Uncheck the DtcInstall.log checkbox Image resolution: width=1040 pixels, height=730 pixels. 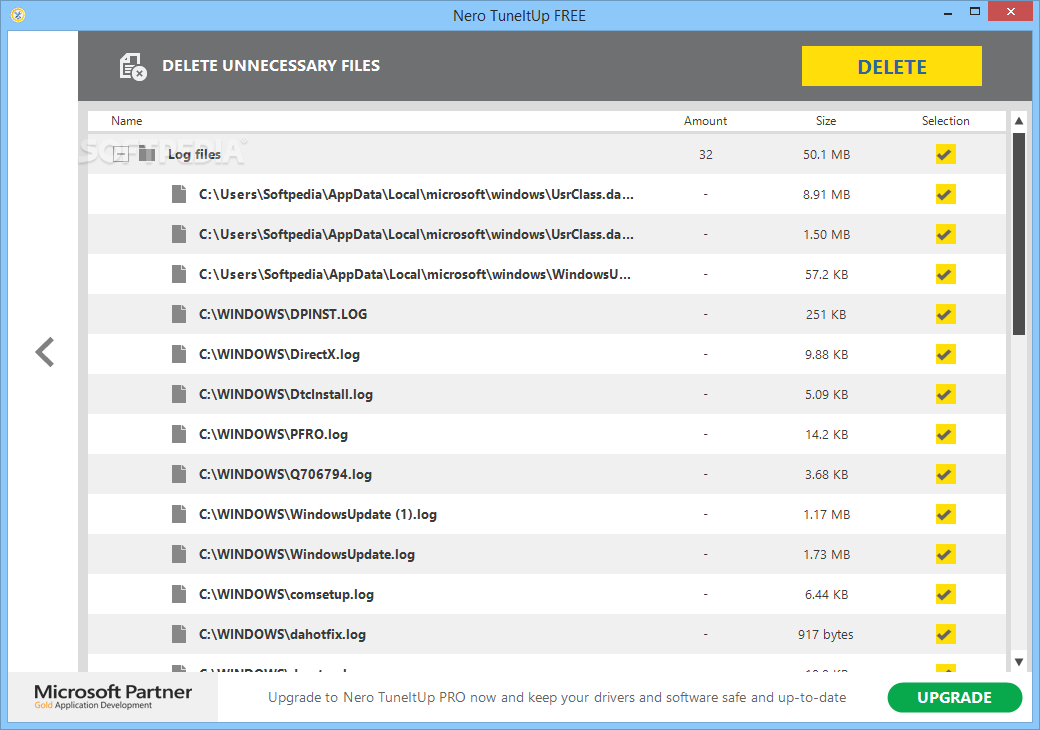(x=945, y=395)
